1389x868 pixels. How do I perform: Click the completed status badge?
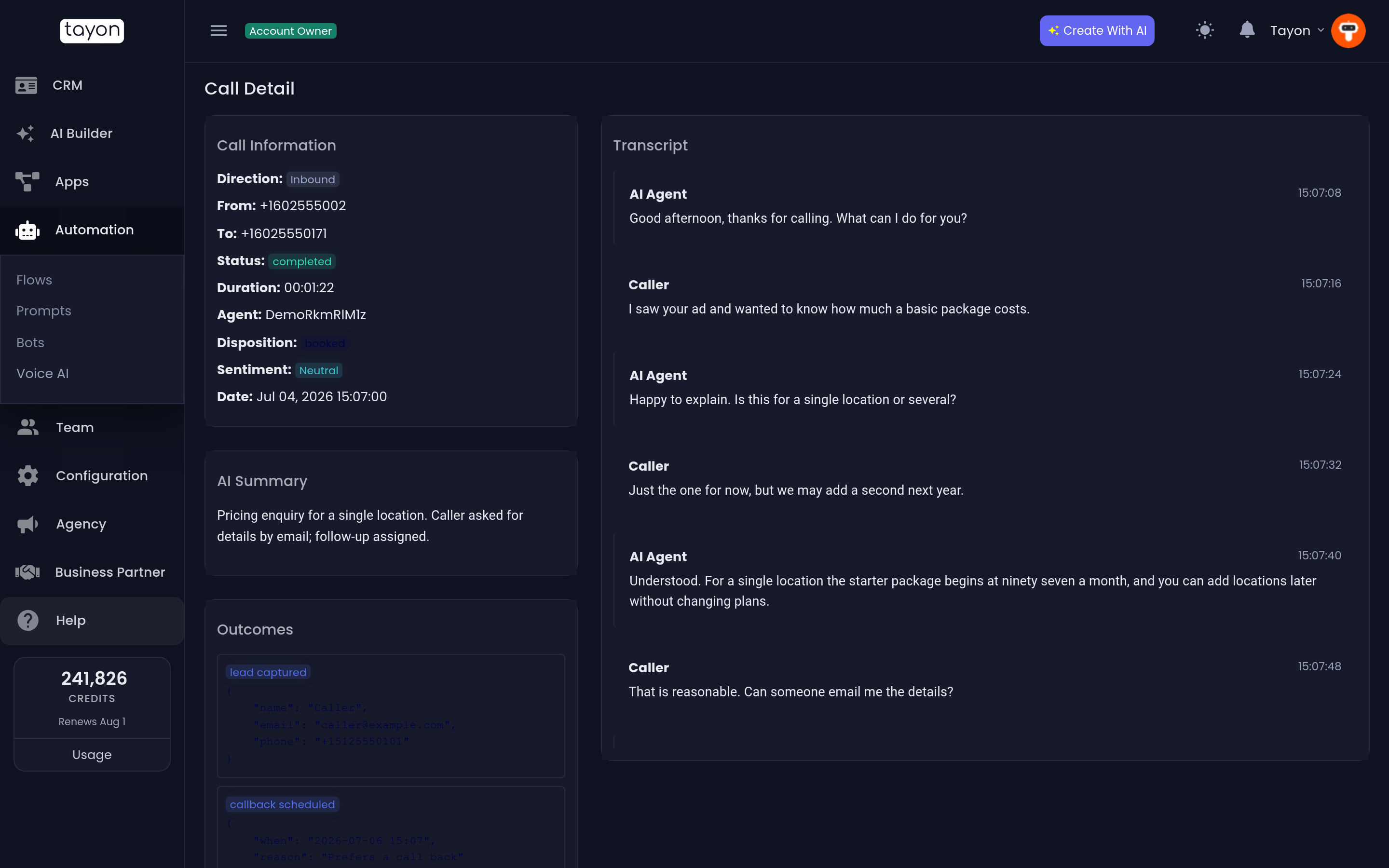(302, 261)
